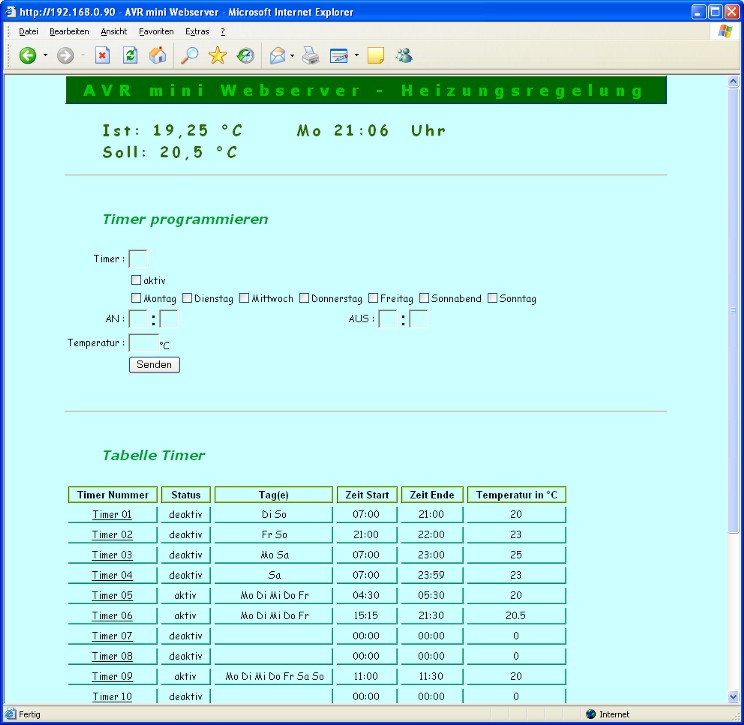
Task: Click the Windows flag logo
Action: [x=725, y=32]
